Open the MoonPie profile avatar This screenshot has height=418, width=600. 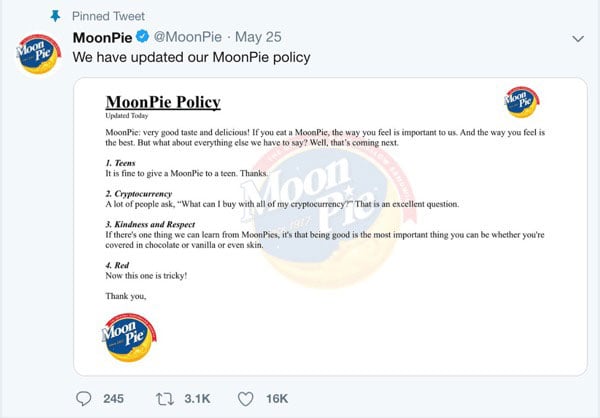coord(36,60)
